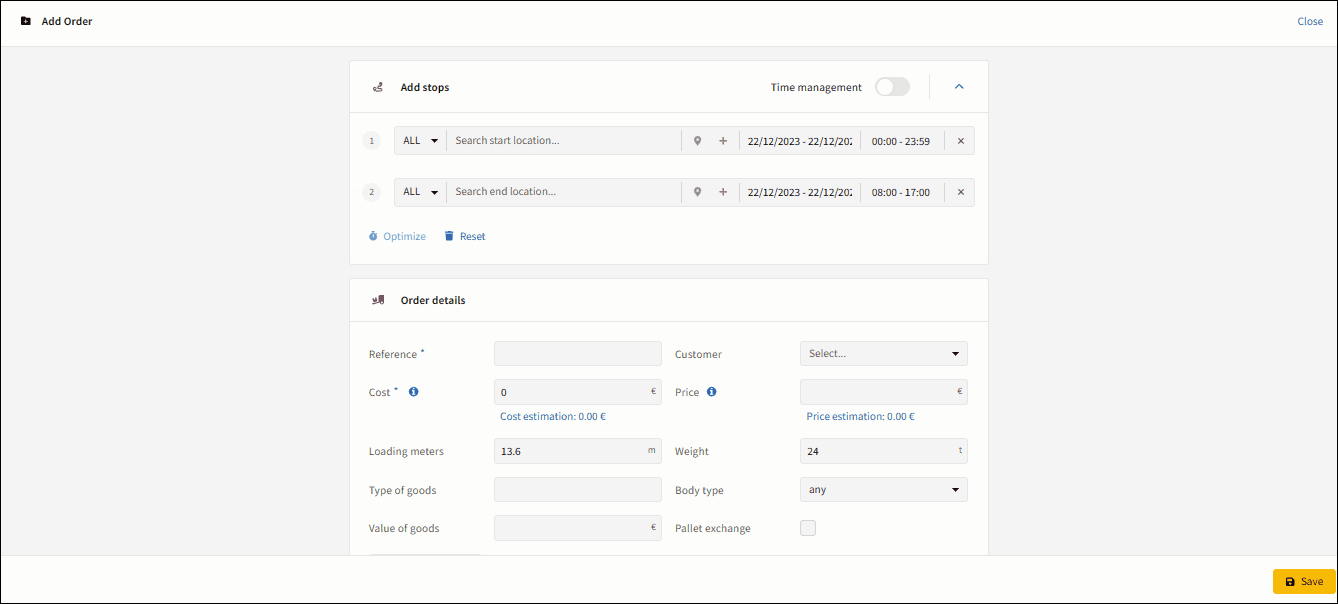Click plus icon on end location row
1338x604 pixels.
coord(723,192)
